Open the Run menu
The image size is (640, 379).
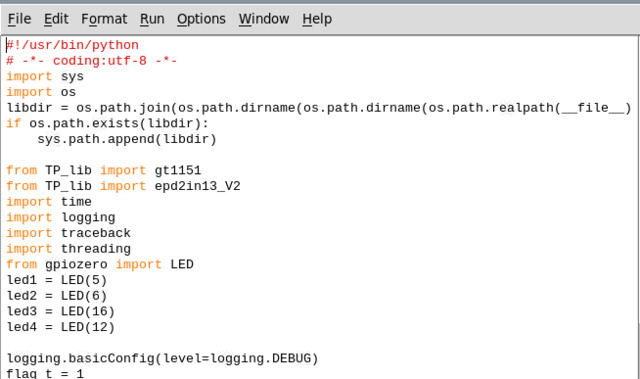[x=152, y=19]
